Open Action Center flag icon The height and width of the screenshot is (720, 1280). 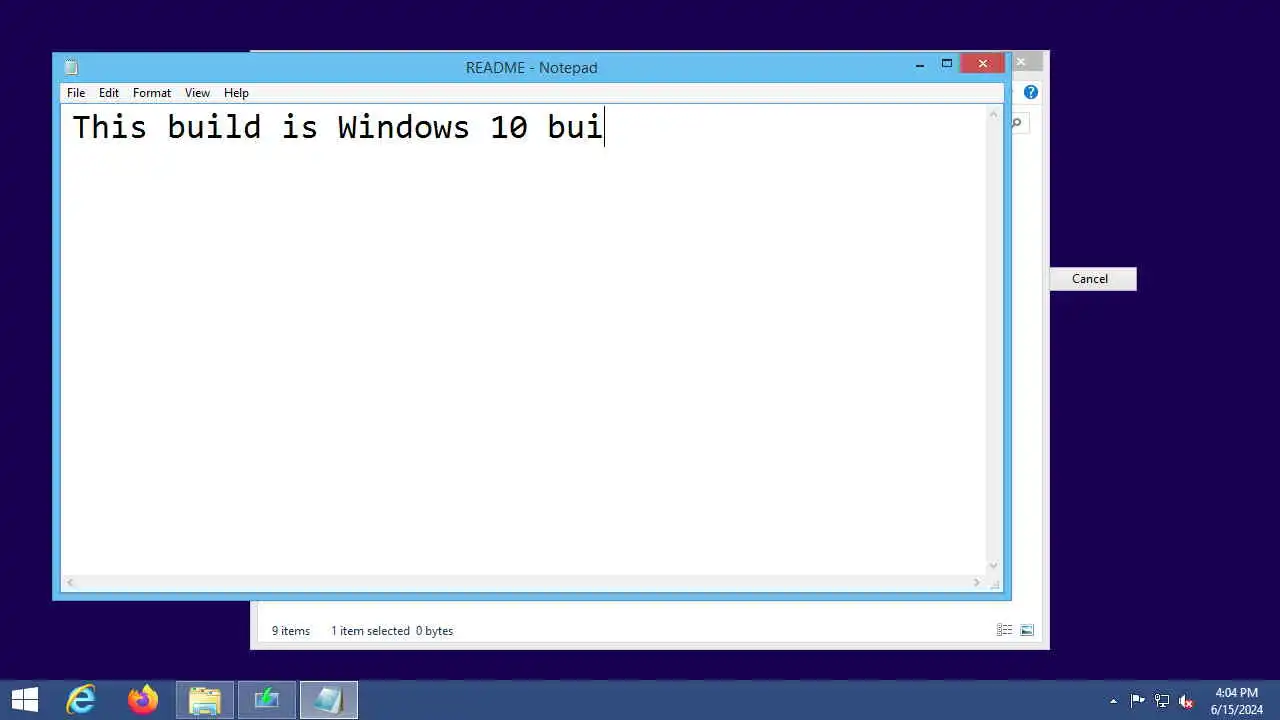[1138, 701]
